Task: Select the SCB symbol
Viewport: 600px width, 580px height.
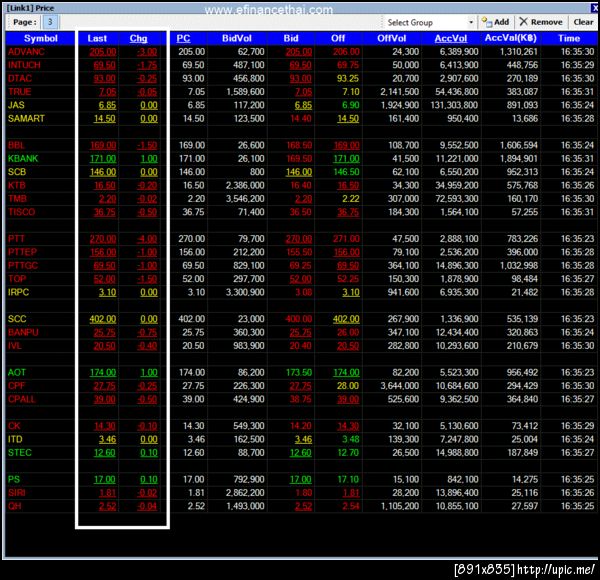Action: click(x=17, y=172)
